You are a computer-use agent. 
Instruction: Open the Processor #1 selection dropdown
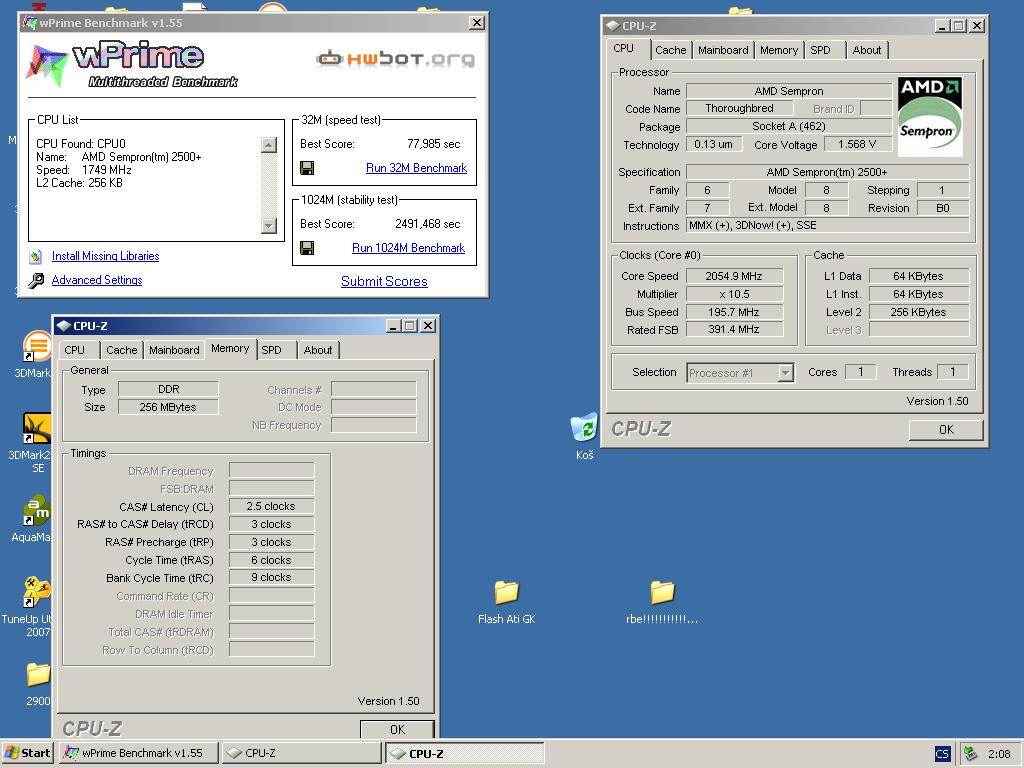coord(786,373)
